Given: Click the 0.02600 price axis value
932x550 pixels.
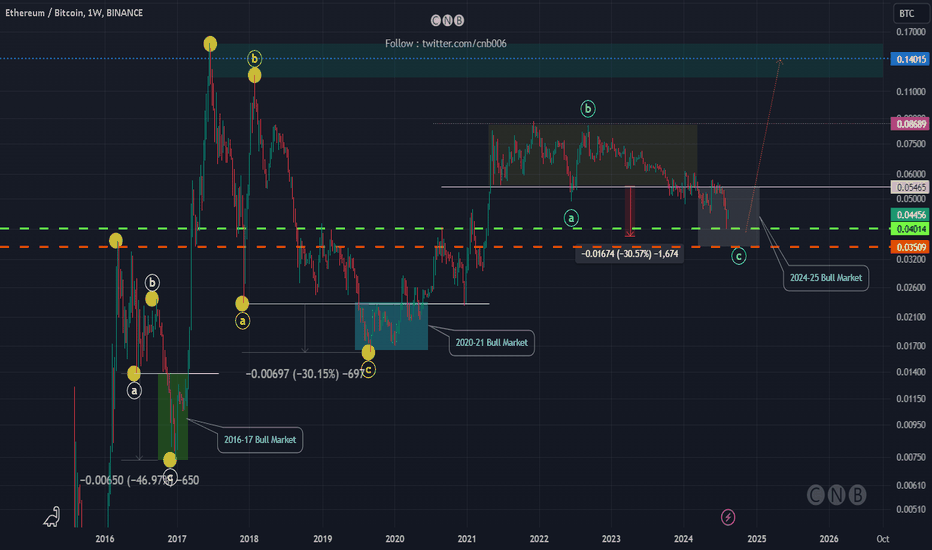Looking at the screenshot, I should pyautogui.click(x=911, y=287).
